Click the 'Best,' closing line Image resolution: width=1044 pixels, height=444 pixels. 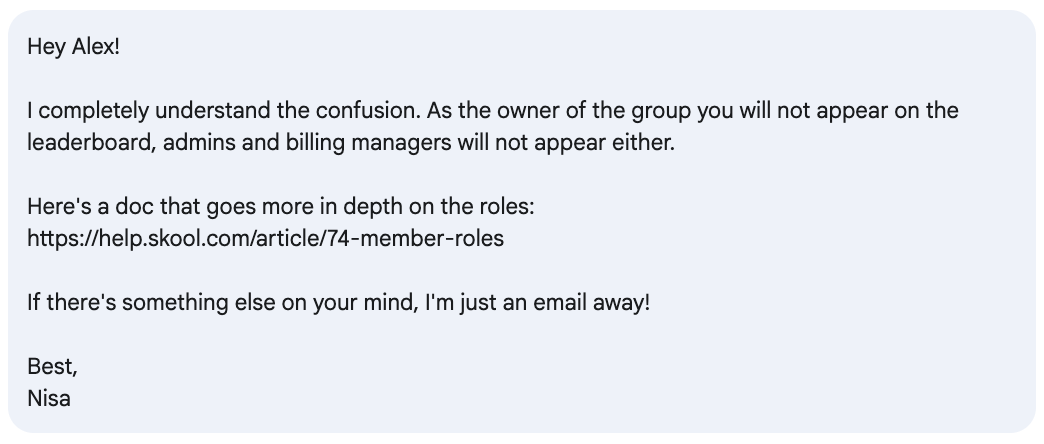(x=52, y=366)
